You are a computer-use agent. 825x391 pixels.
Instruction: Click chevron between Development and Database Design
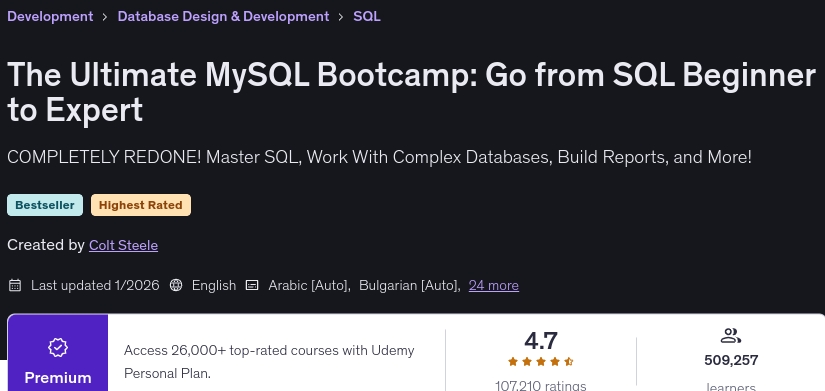pyautogui.click(x=105, y=17)
